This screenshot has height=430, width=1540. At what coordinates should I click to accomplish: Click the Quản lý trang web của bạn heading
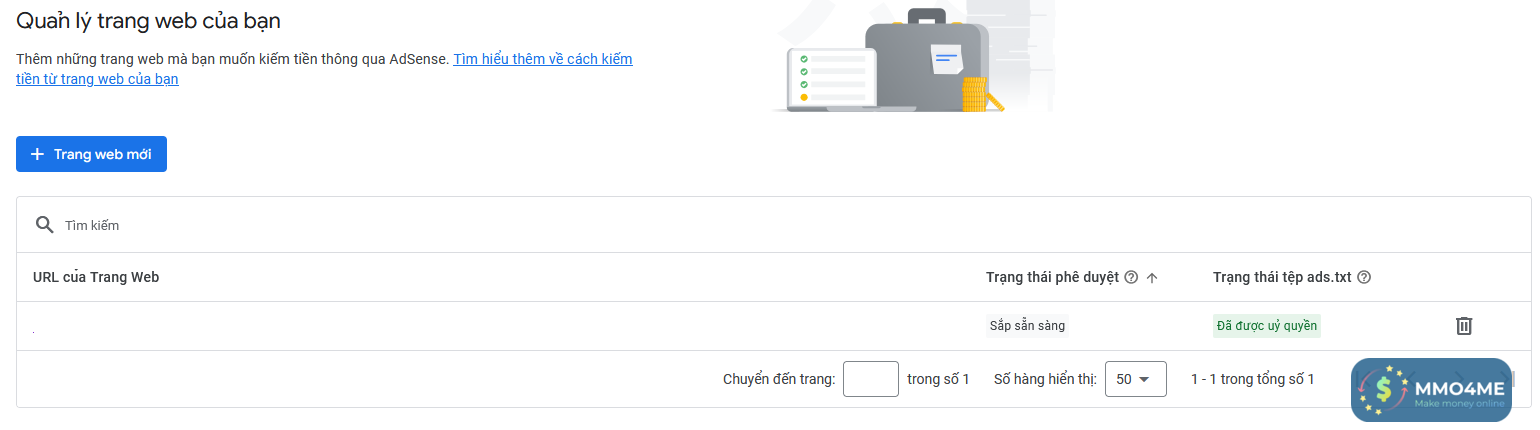point(148,19)
